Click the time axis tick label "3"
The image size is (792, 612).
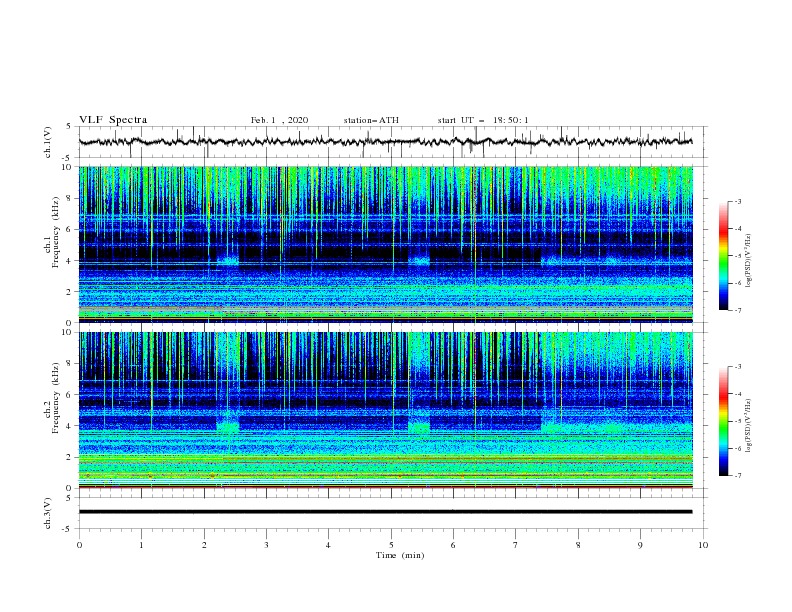(266, 545)
